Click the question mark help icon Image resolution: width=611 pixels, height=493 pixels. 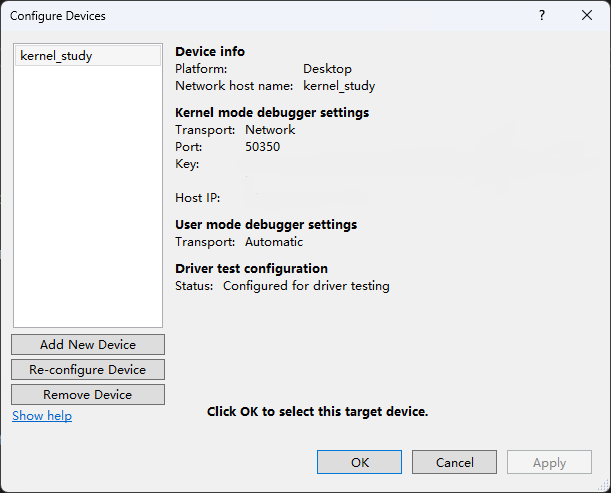[x=542, y=16]
